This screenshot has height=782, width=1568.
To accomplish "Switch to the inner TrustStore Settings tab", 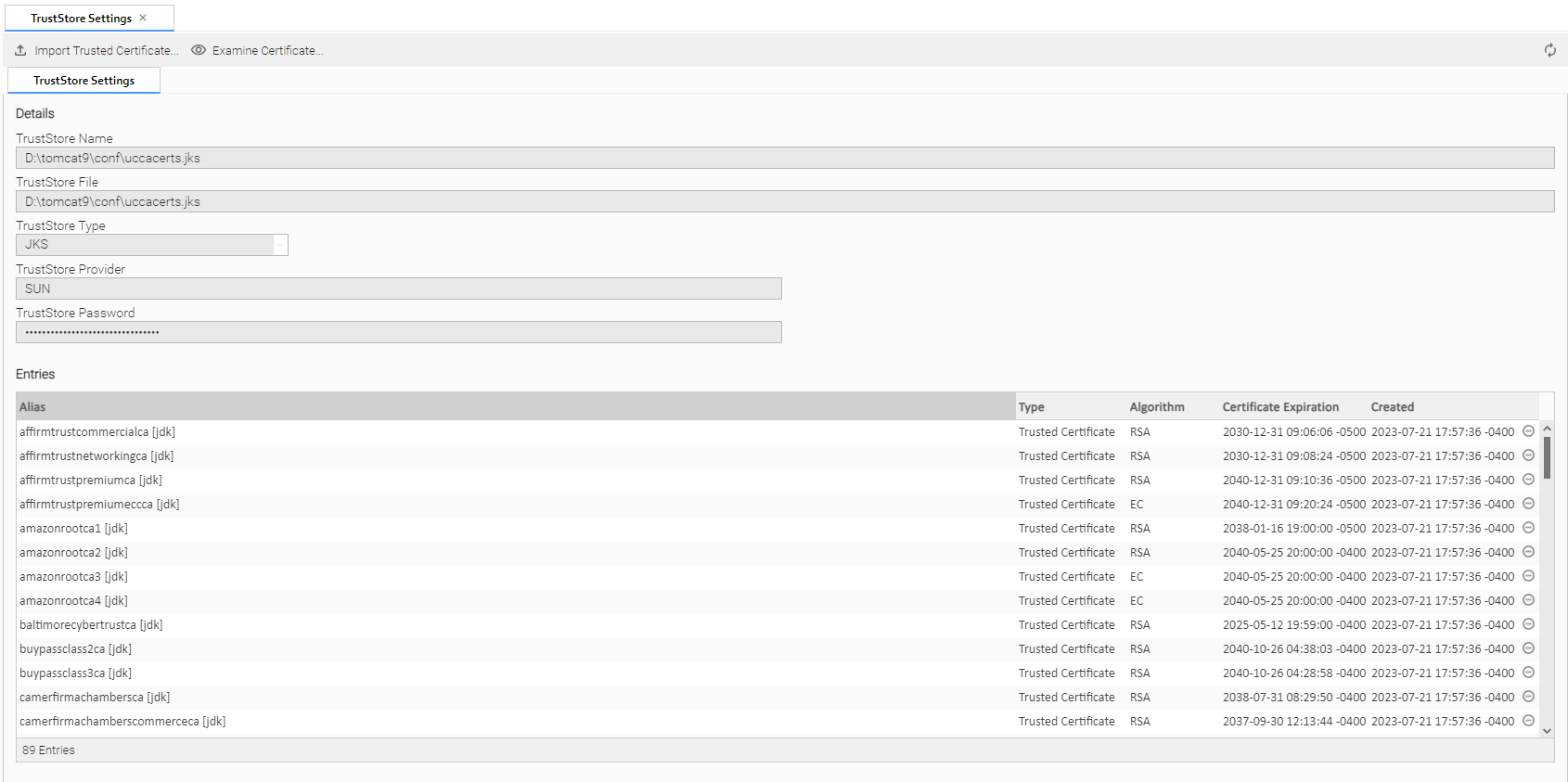I will click(84, 81).
